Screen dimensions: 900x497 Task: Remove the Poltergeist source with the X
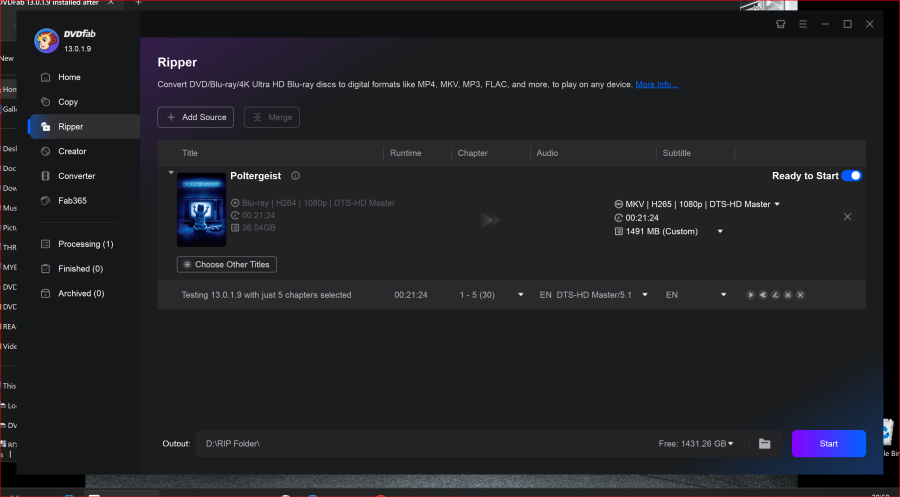click(847, 216)
